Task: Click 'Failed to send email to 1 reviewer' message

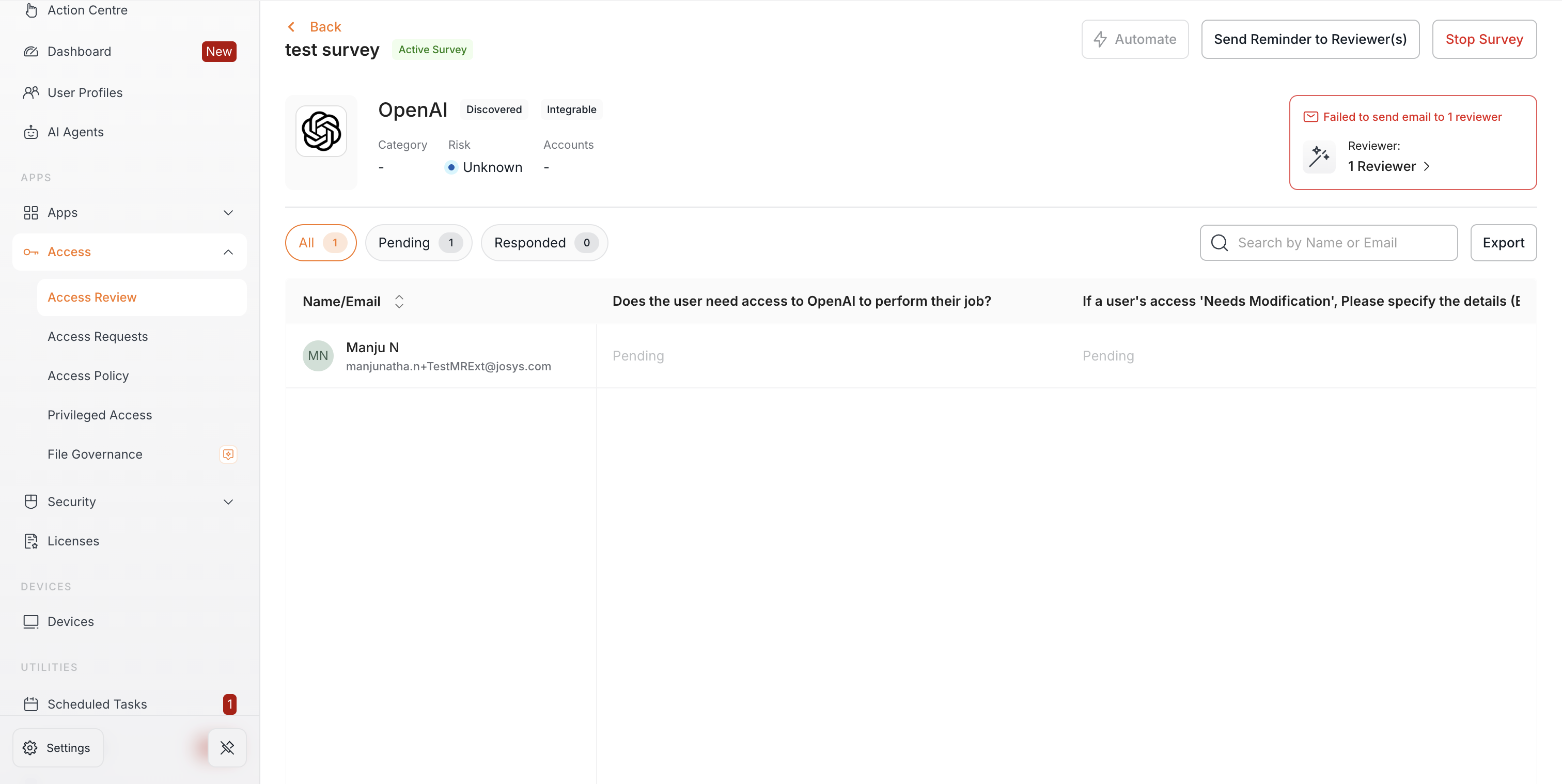Action: point(1412,116)
